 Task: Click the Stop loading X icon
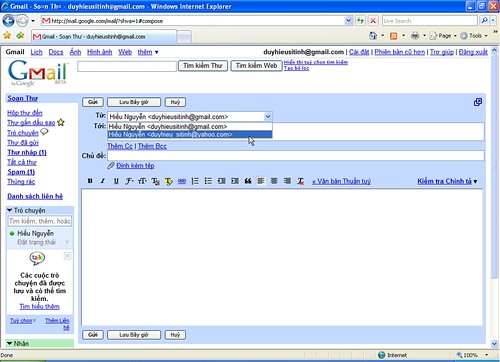coord(373,21)
